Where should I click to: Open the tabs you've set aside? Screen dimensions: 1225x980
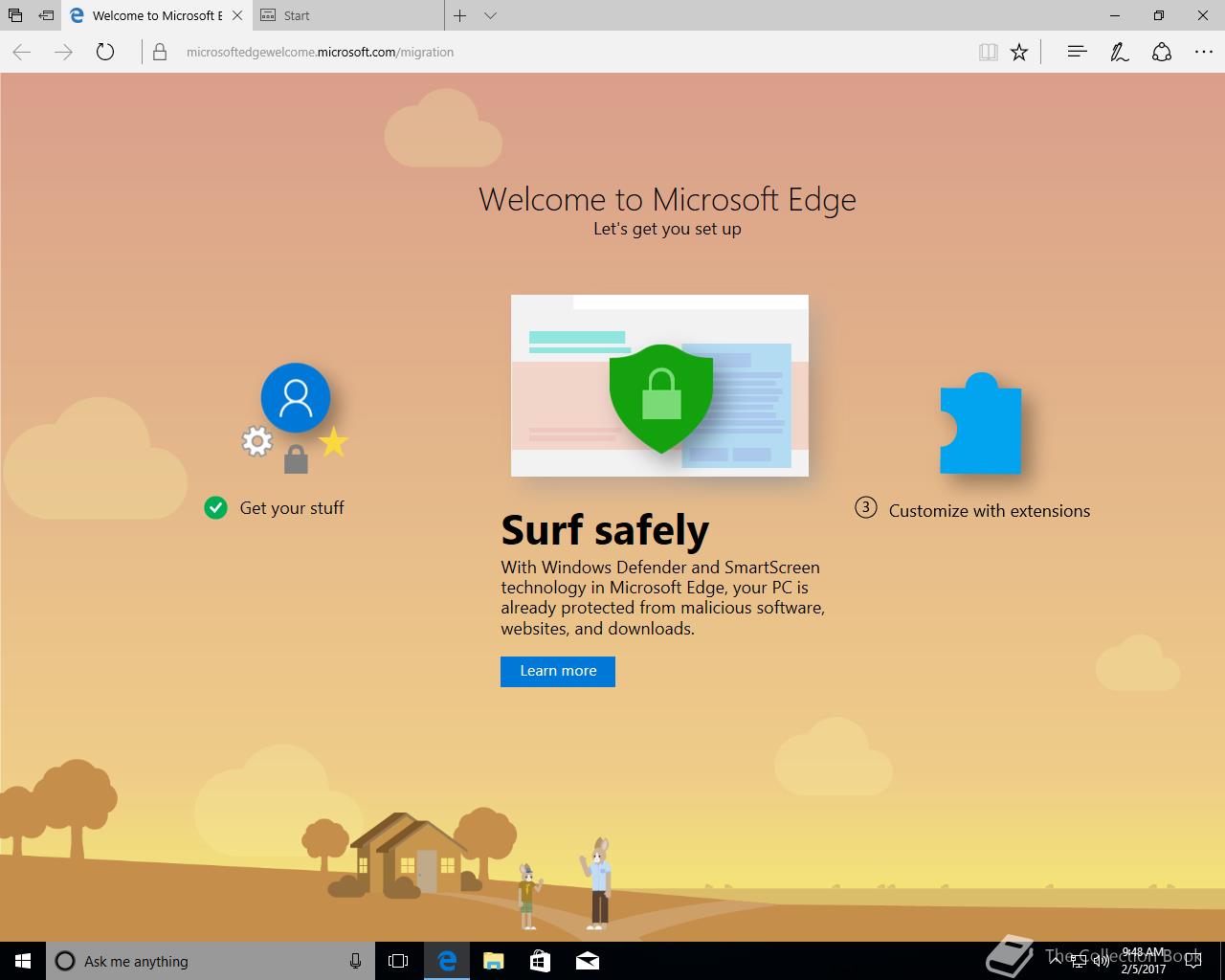(x=15, y=15)
